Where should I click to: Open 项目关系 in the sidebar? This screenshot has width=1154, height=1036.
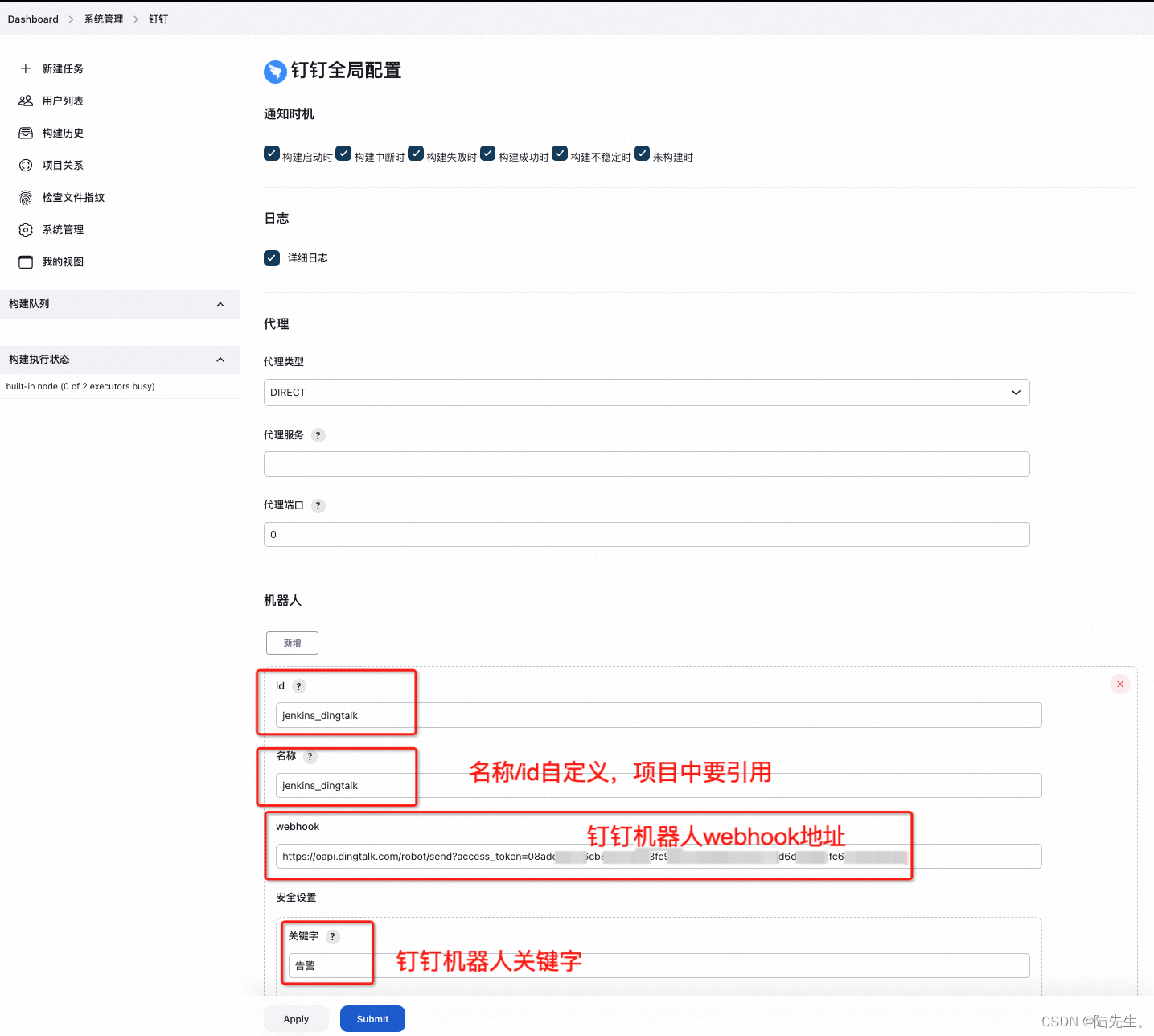[63, 165]
